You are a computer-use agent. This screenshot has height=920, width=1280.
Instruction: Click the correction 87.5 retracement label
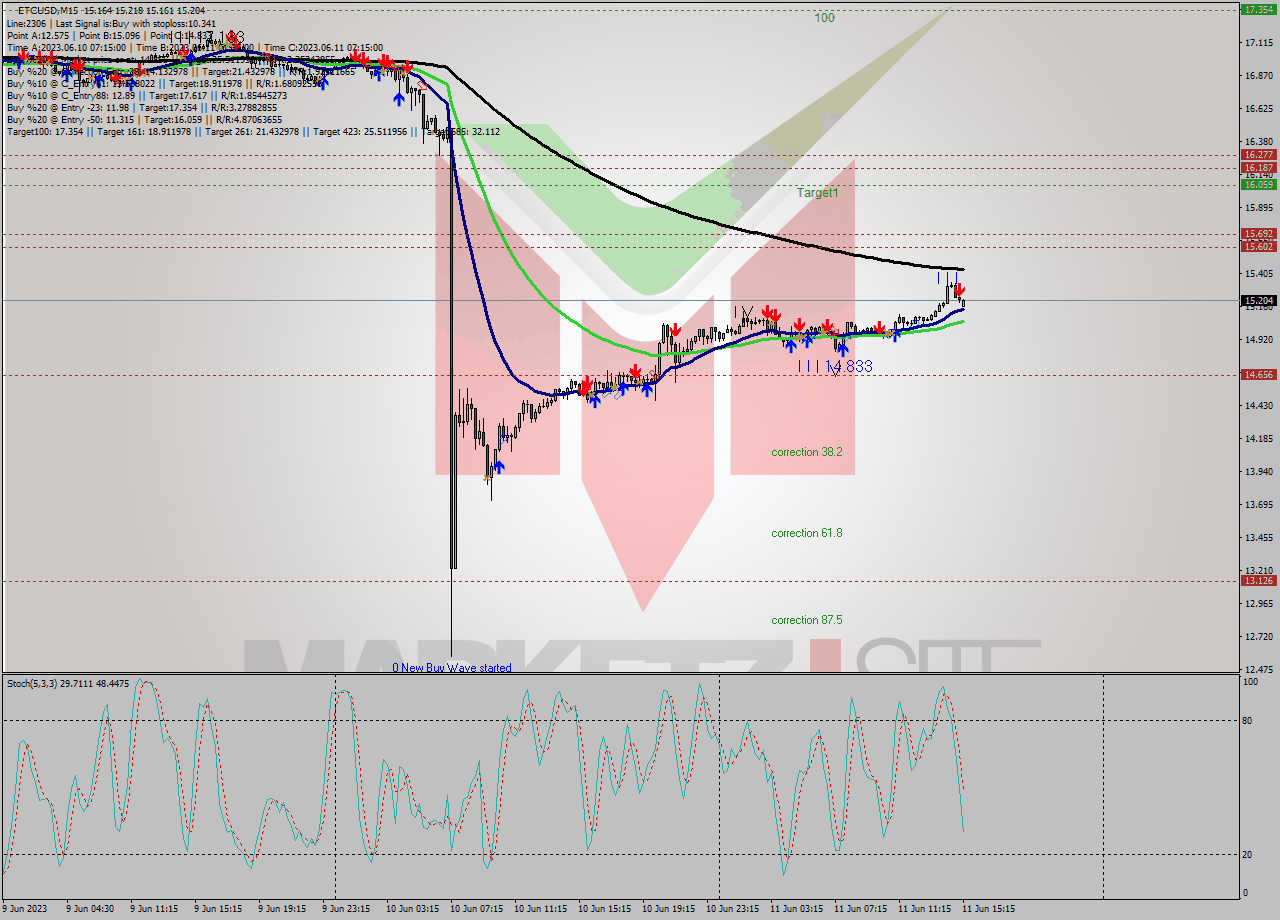(x=807, y=619)
